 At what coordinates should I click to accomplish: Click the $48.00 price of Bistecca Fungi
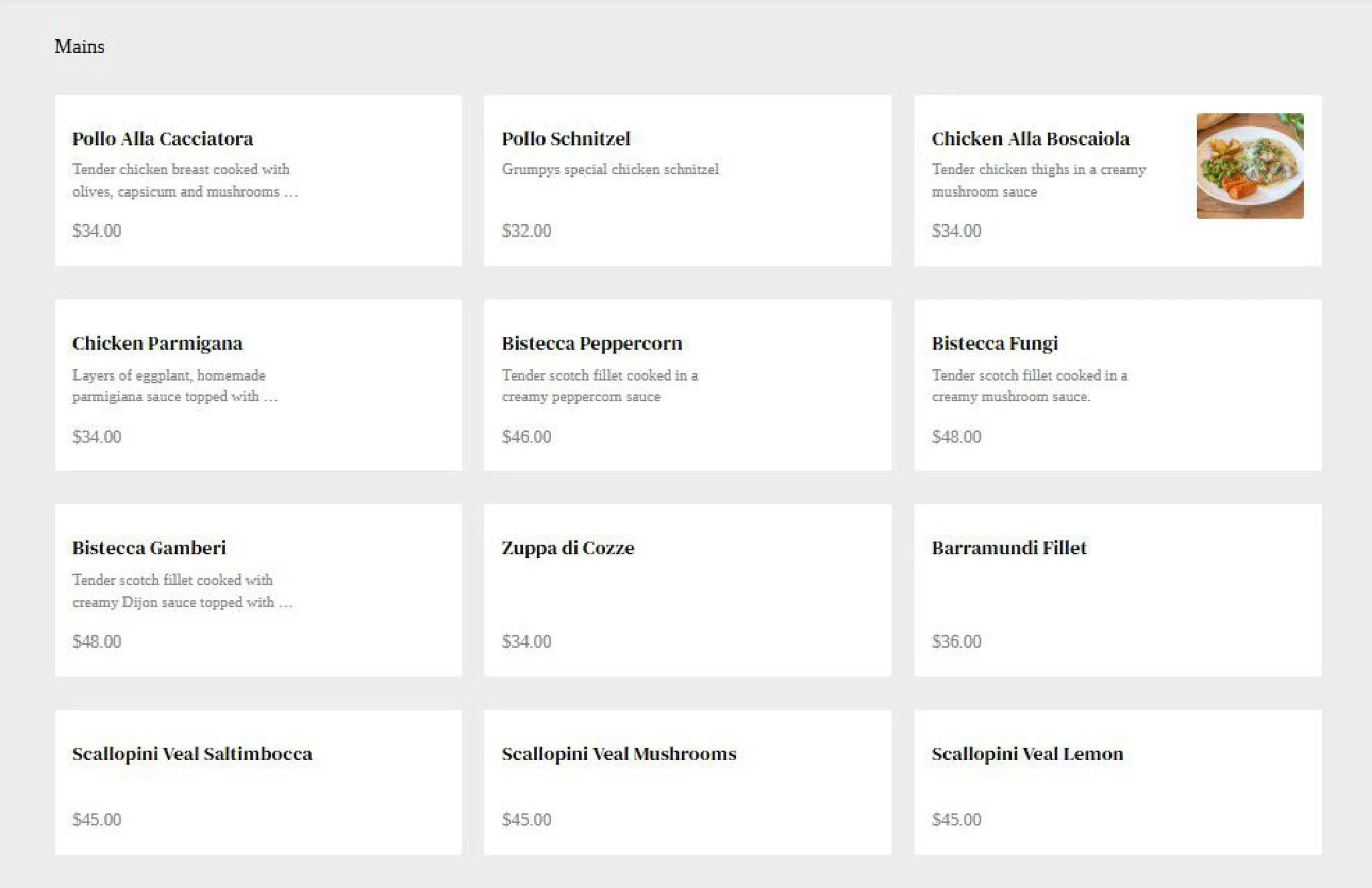[957, 437]
